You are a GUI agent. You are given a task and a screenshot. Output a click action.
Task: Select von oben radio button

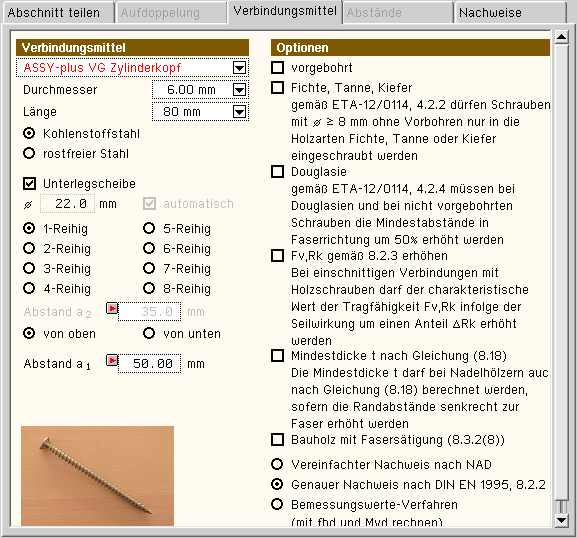point(29,333)
